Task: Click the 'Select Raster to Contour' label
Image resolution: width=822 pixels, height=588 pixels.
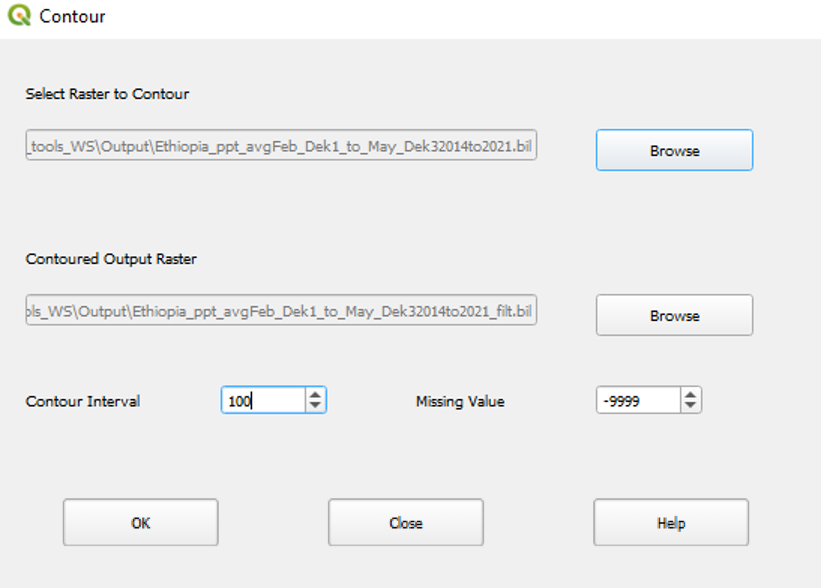Action: click(107, 94)
